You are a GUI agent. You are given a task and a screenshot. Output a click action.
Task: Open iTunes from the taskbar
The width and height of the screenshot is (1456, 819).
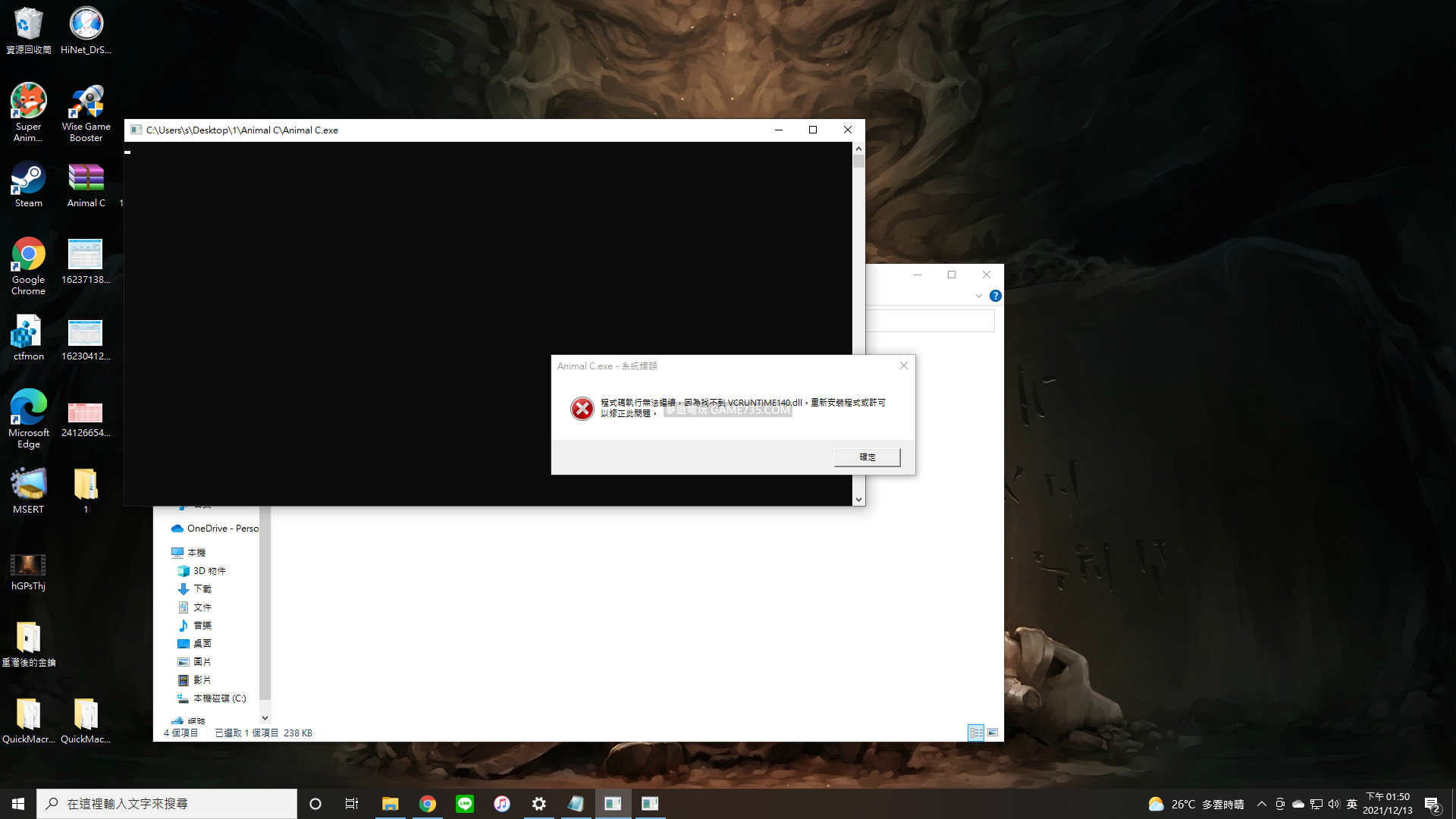pyautogui.click(x=502, y=804)
